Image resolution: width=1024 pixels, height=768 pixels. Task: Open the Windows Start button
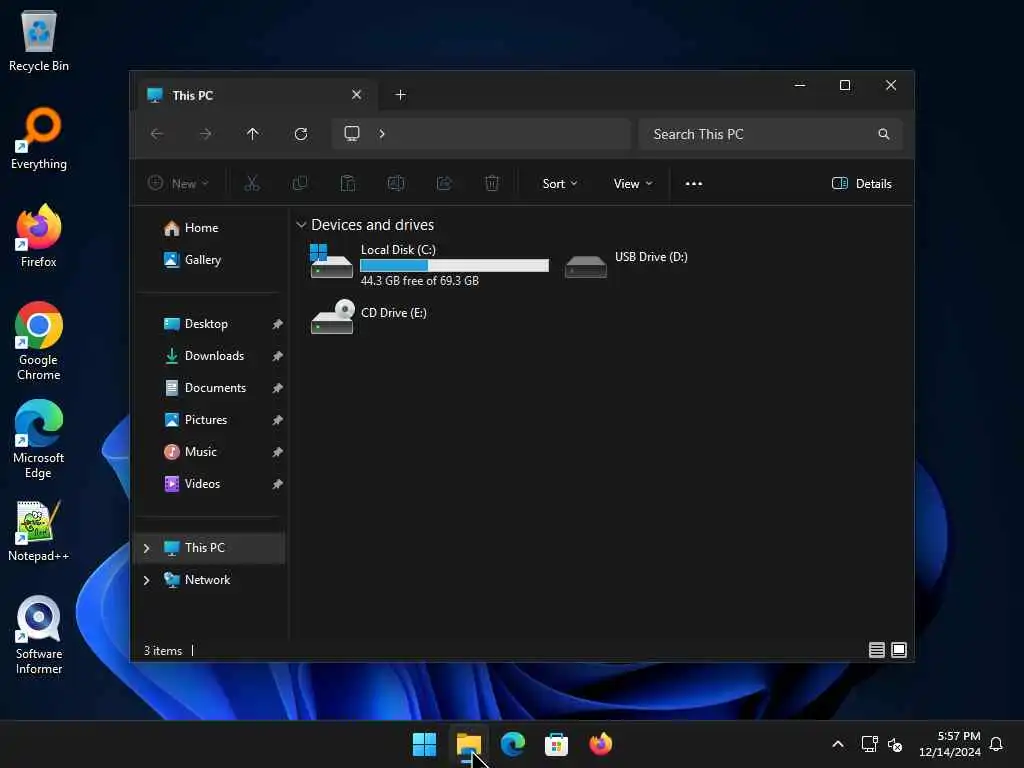click(424, 744)
